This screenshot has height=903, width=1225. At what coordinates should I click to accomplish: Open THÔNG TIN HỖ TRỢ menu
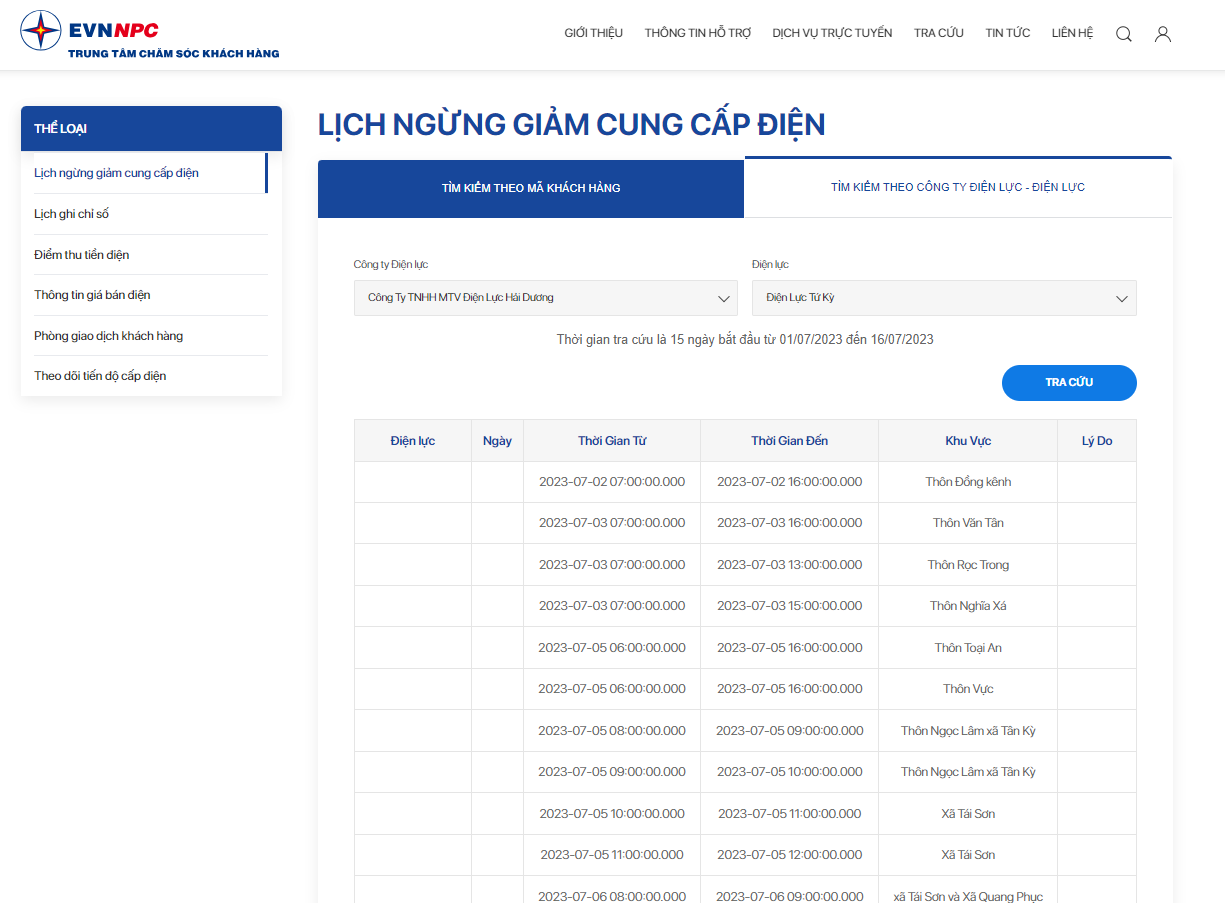pyautogui.click(x=698, y=33)
